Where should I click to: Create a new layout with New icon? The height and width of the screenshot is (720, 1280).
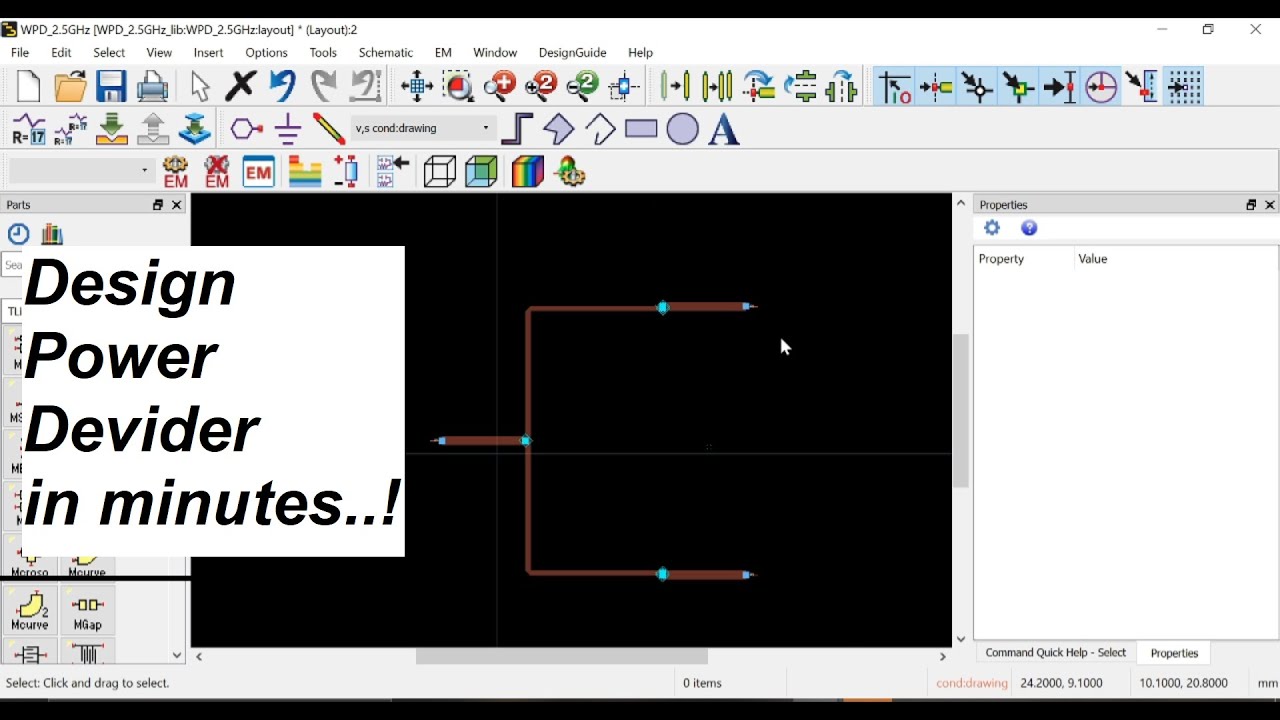pos(28,87)
